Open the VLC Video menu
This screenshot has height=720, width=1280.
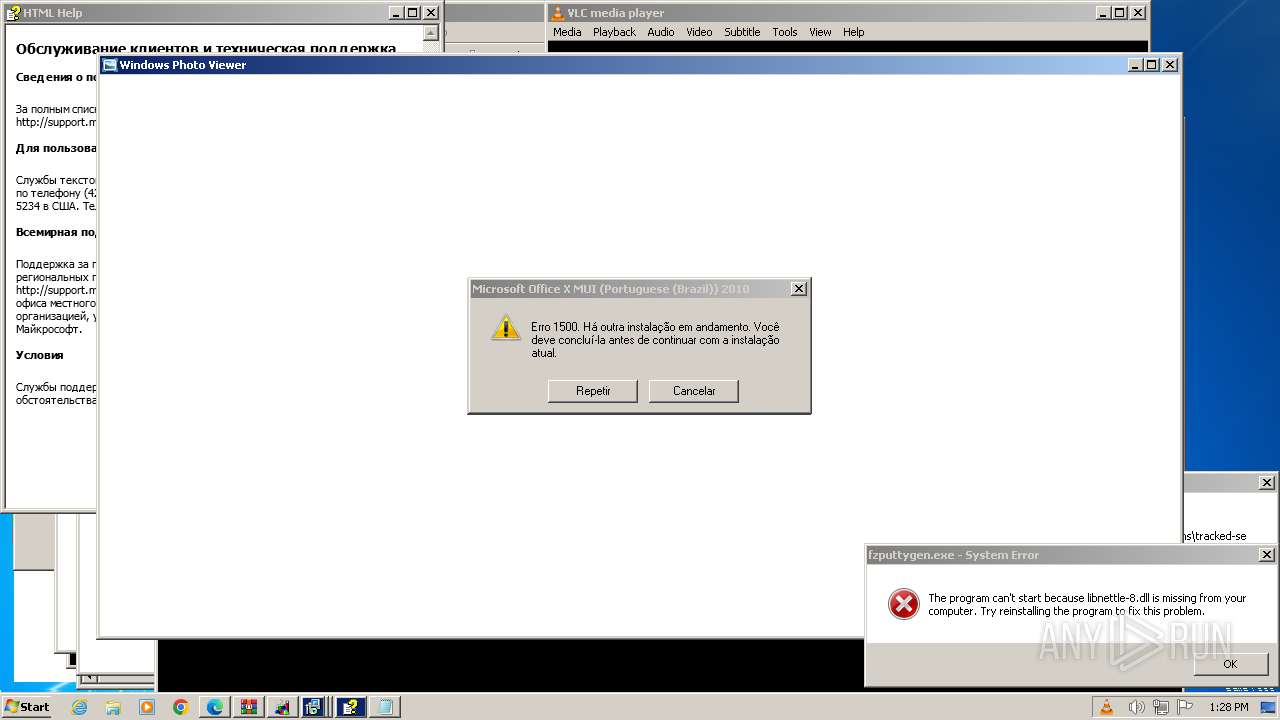coord(699,32)
